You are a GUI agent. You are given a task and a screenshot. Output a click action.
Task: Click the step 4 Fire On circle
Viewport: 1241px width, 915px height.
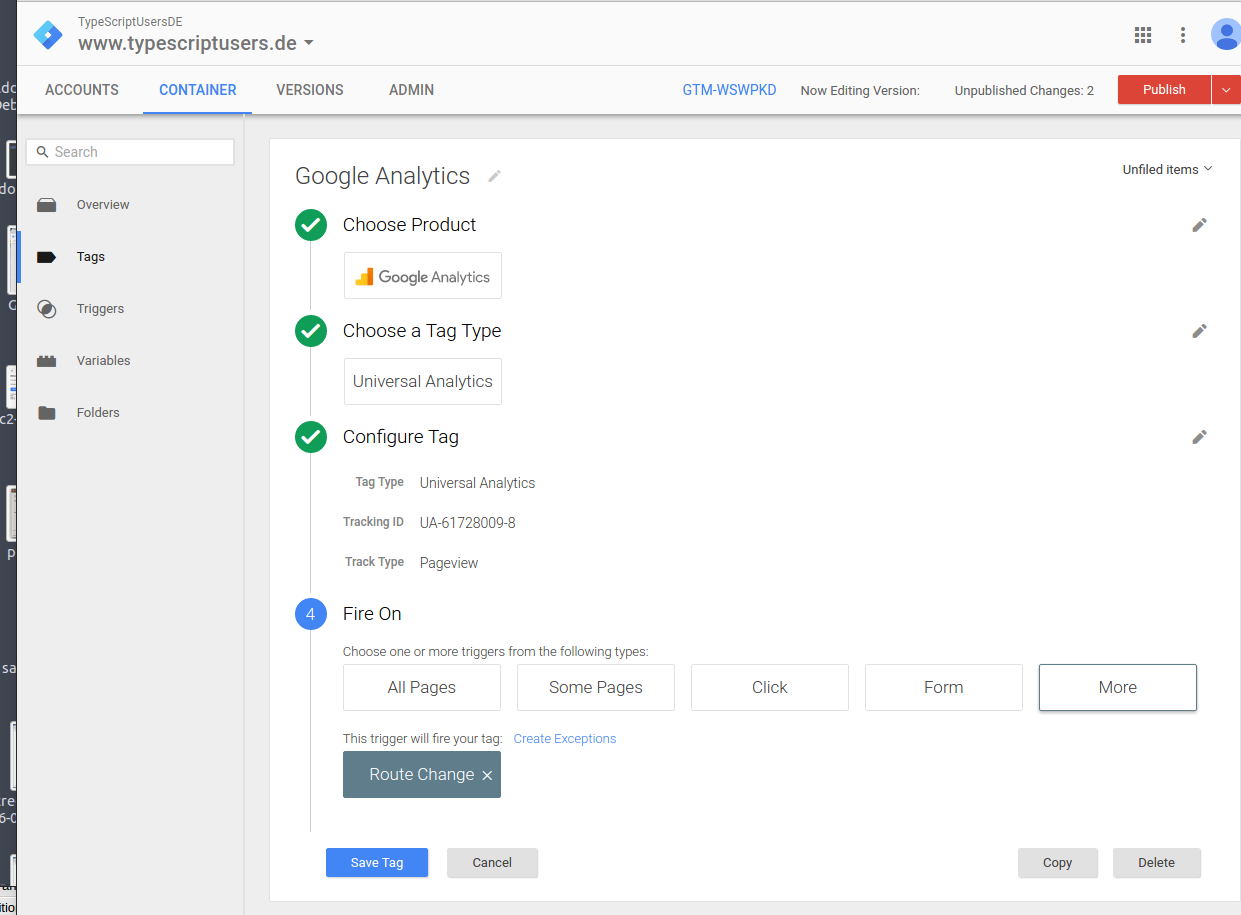311,614
